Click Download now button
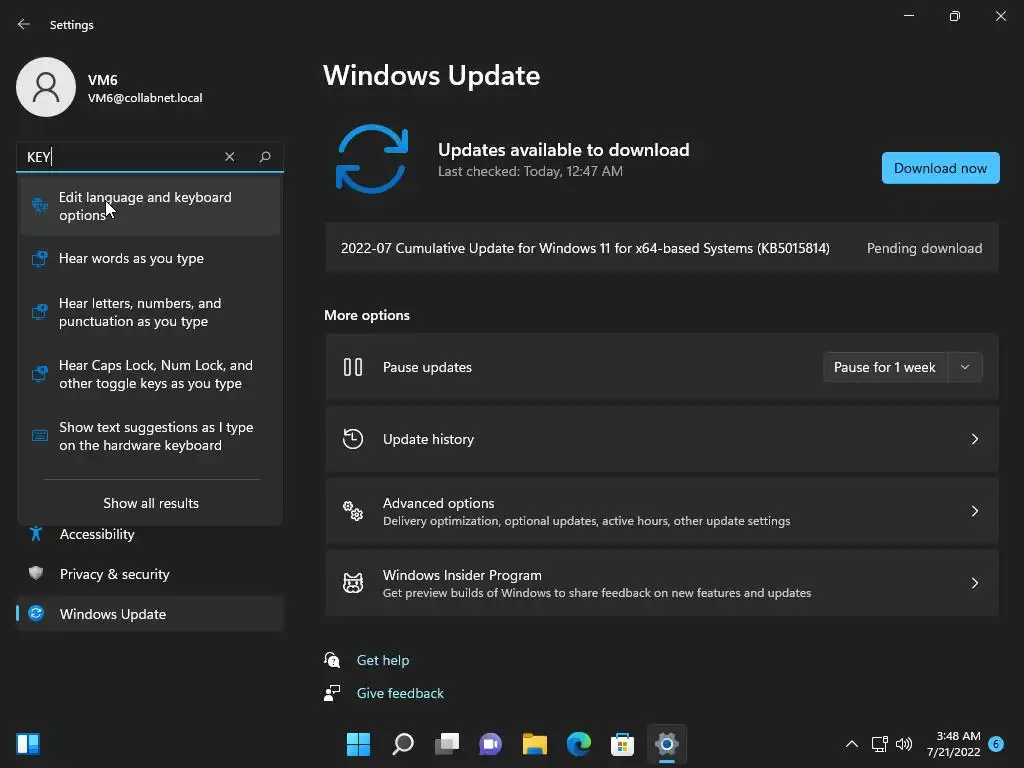This screenshot has width=1024, height=768. coord(940,168)
